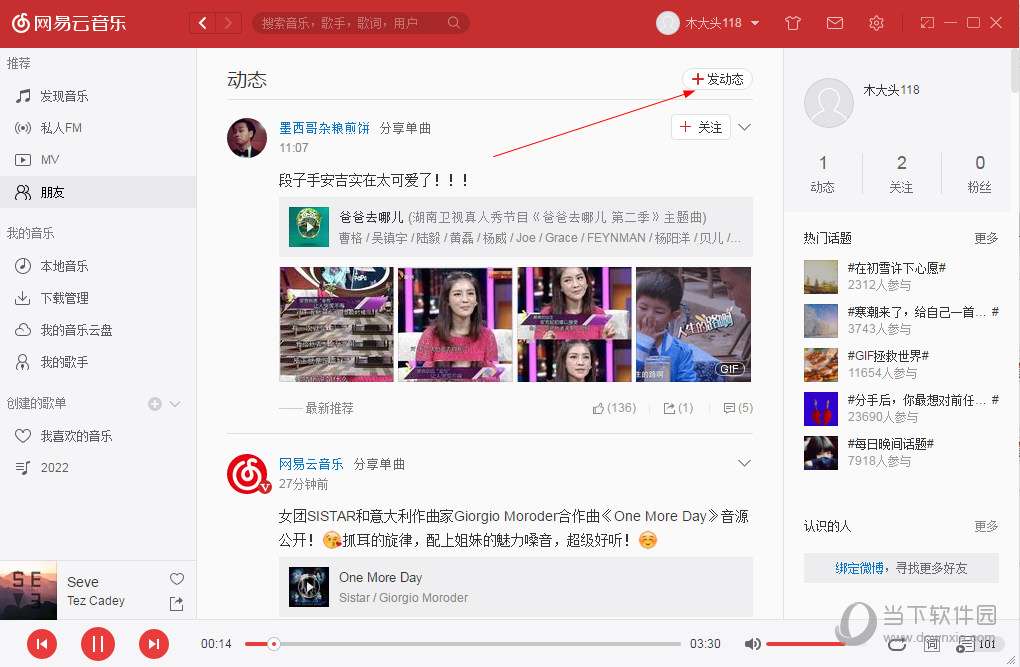Open the chevron on 网易云音乐's post
1020x667 pixels.
(744, 463)
